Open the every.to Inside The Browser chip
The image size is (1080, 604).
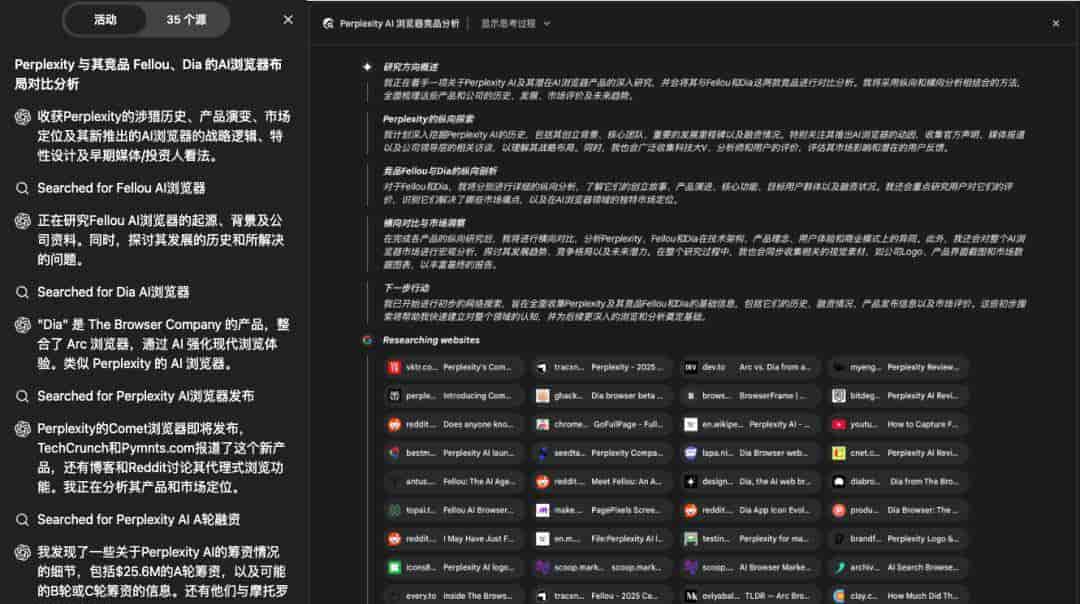click(x=453, y=596)
